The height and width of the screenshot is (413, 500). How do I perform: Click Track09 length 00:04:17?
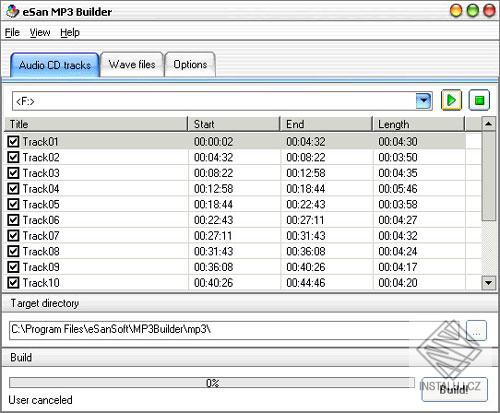click(x=398, y=267)
